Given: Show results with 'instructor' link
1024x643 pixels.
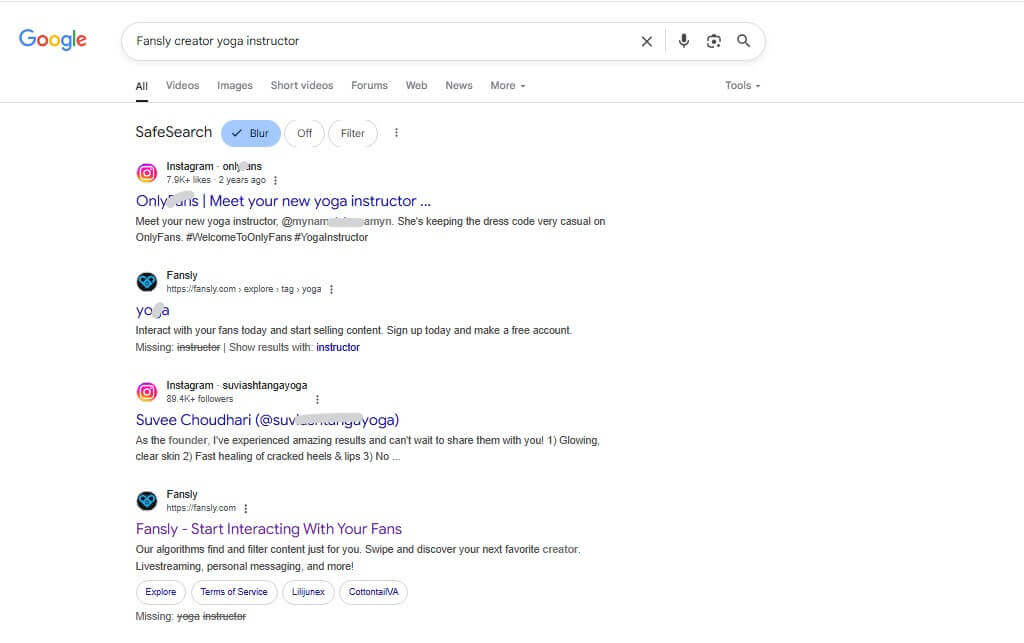Looking at the screenshot, I should coord(338,347).
